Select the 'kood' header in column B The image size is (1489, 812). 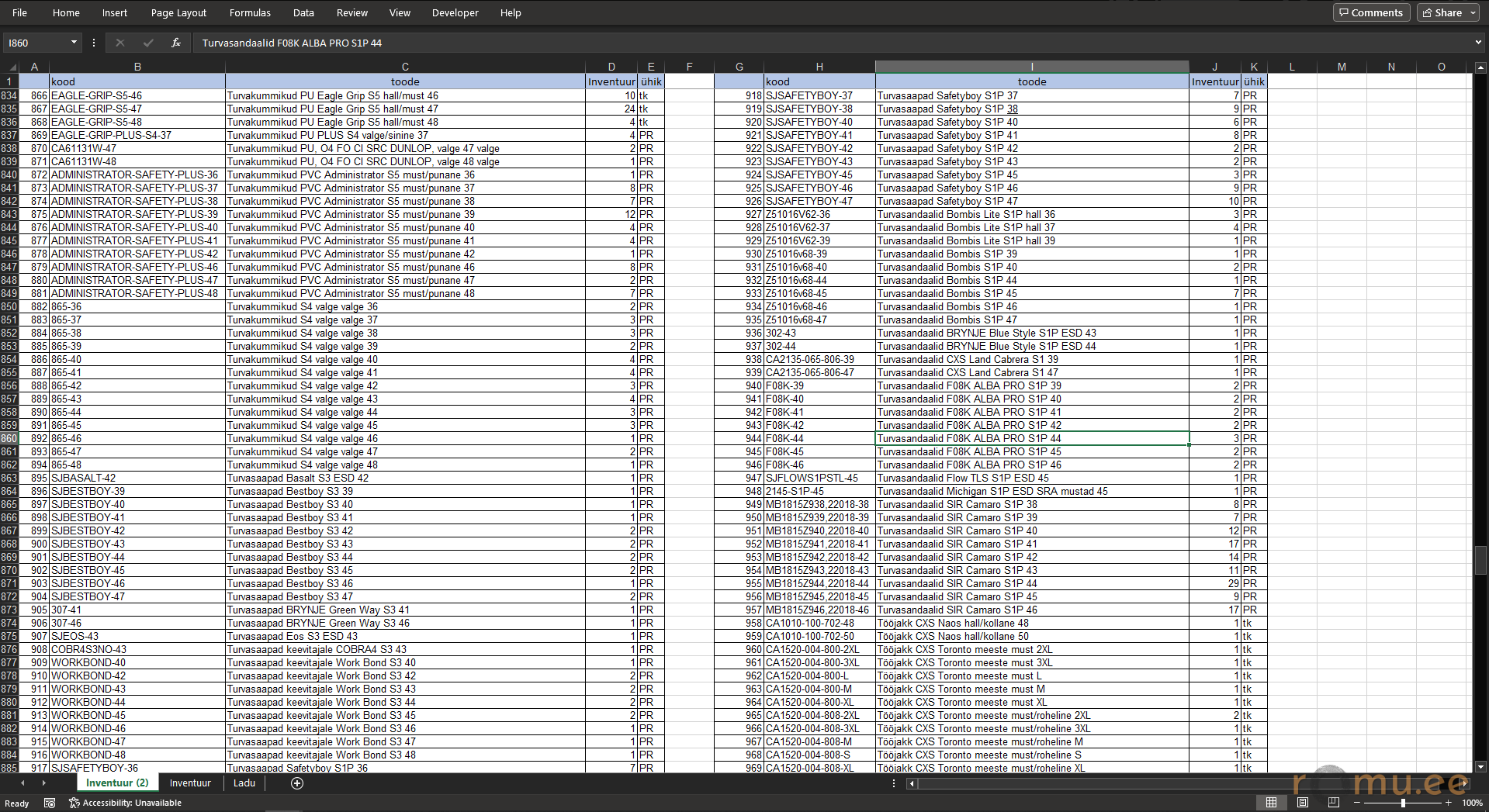pos(137,81)
